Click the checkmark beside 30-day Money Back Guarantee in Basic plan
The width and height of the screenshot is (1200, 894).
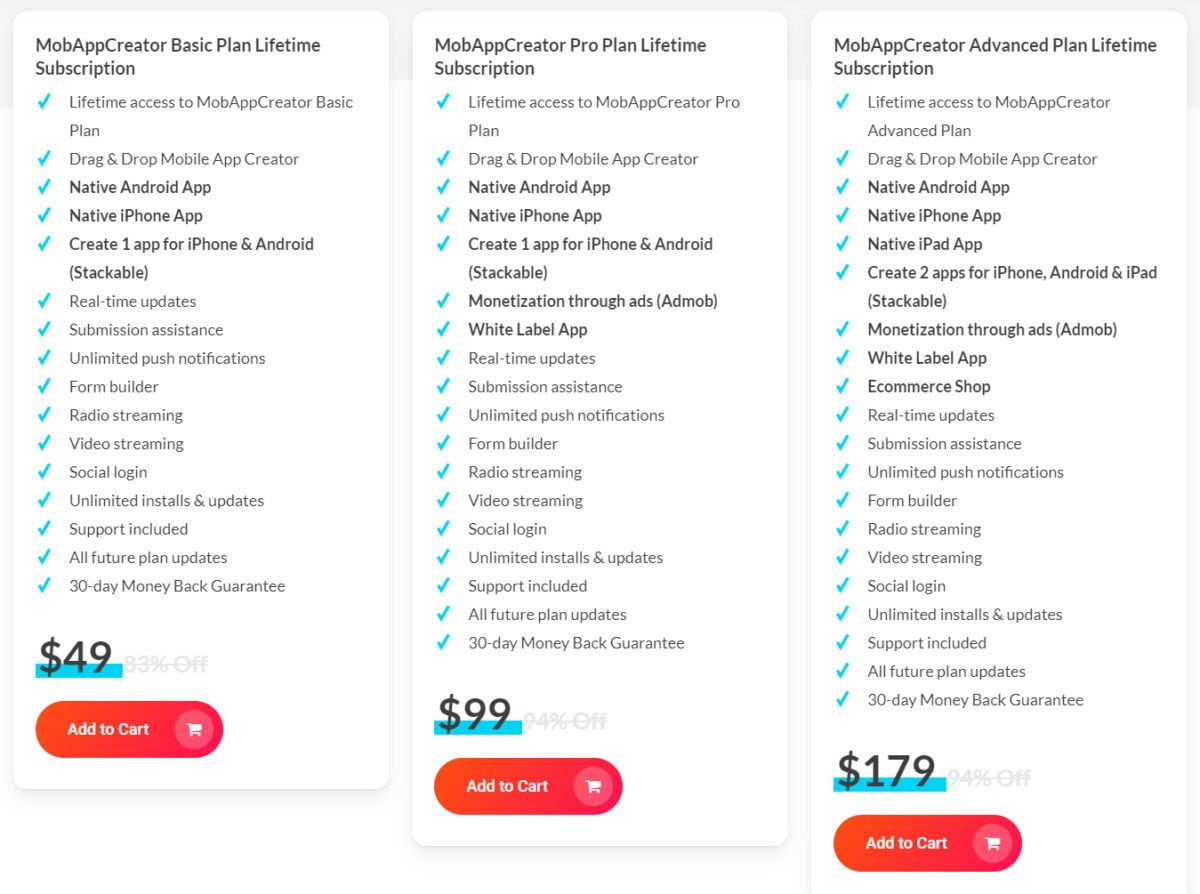(x=44, y=586)
